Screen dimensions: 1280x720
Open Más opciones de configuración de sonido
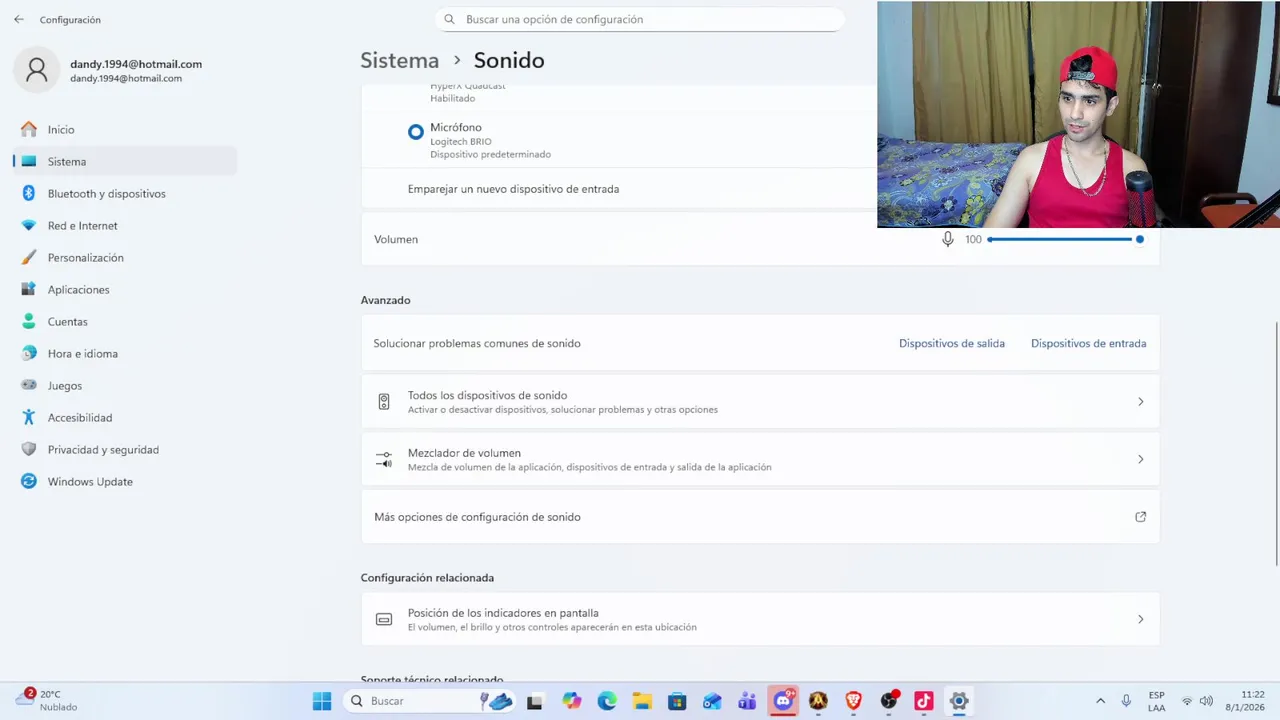click(x=760, y=517)
